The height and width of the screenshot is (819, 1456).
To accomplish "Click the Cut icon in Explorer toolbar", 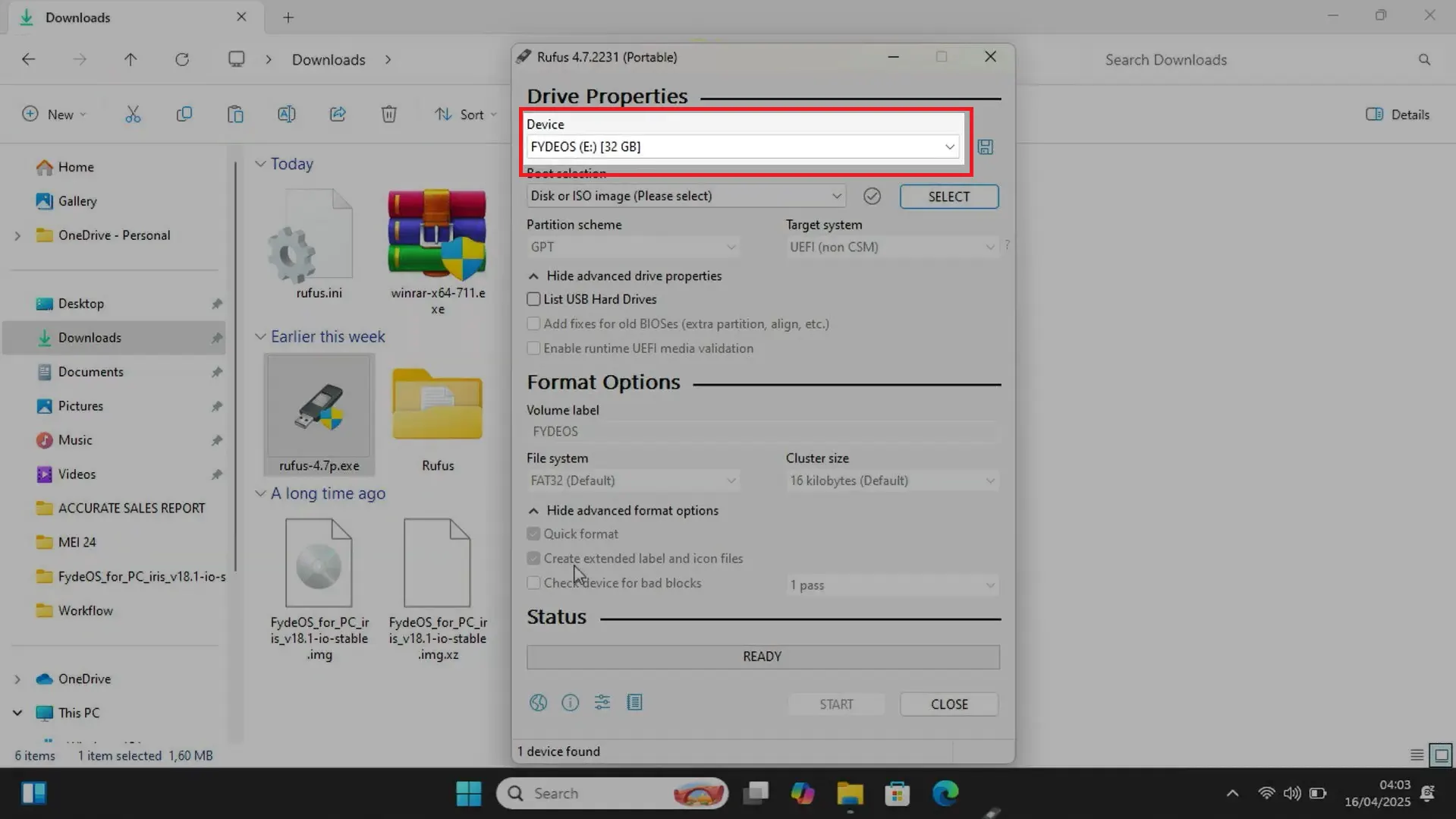I will (134, 114).
